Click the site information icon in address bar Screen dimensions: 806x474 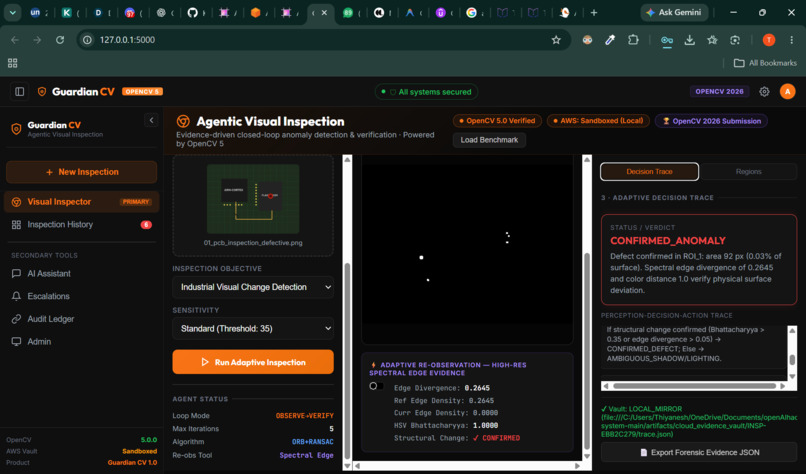[x=87, y=40]
